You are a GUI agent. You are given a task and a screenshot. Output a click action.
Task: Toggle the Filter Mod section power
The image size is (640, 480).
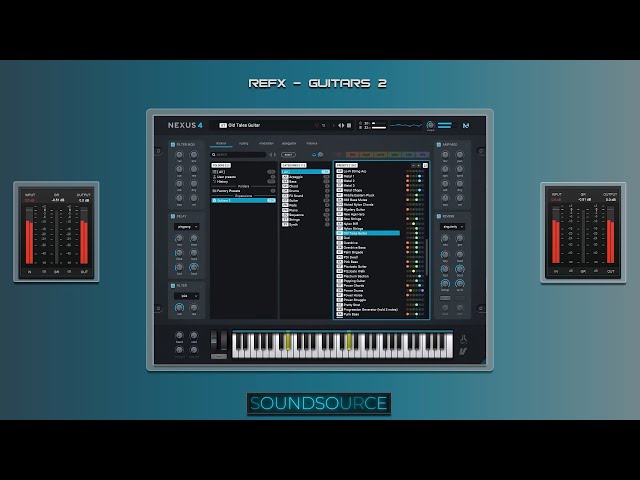[x=173, y=144]
